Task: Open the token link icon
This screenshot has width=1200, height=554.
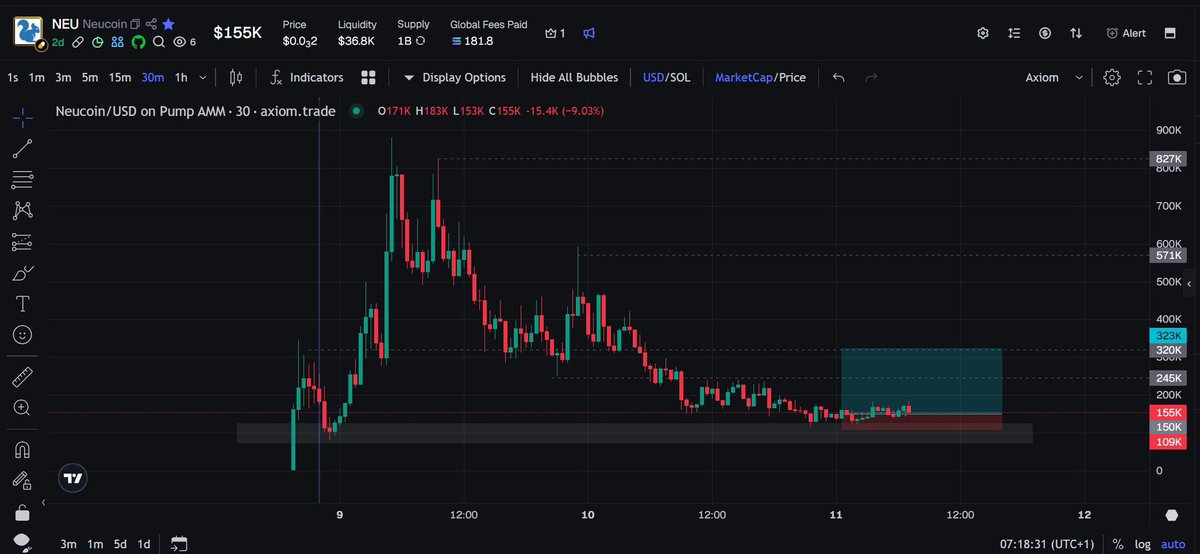Action: (x=78, y=42)
